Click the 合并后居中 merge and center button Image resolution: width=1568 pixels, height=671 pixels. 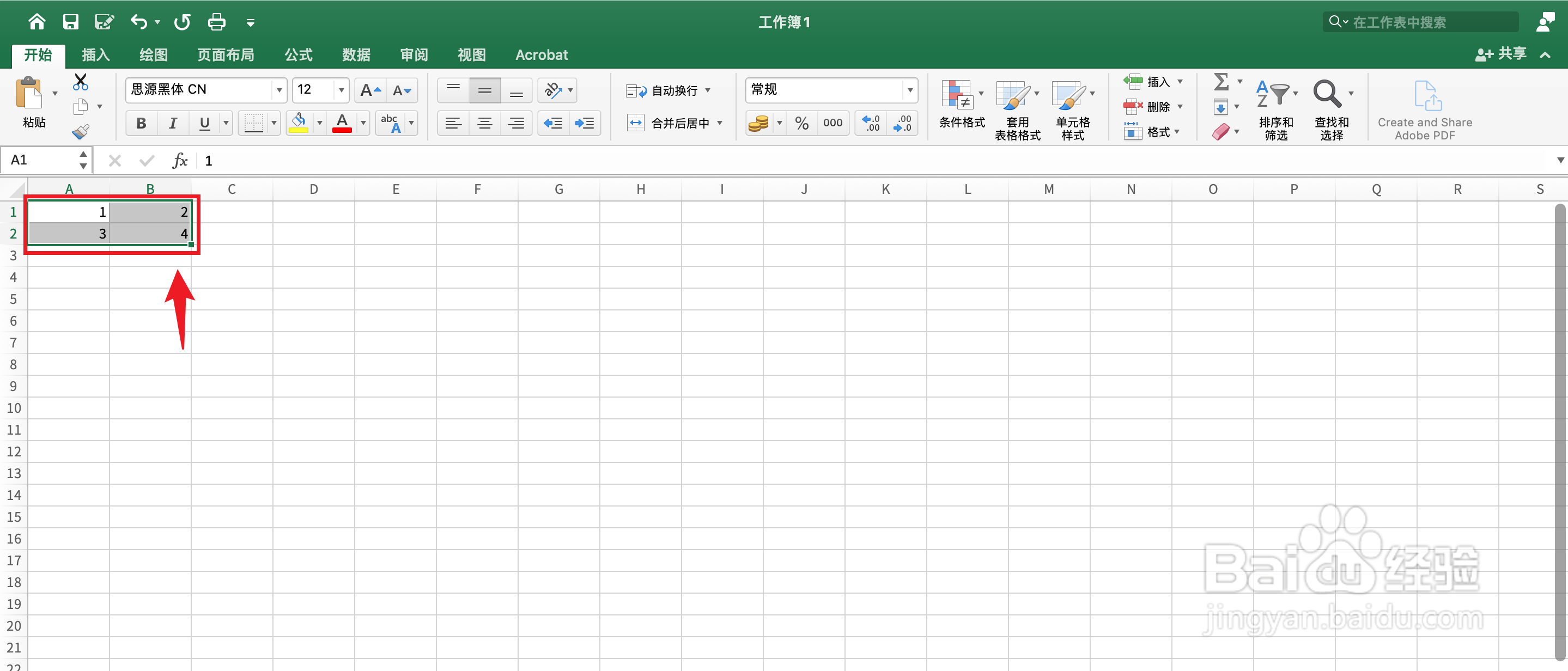click(668, 124)
